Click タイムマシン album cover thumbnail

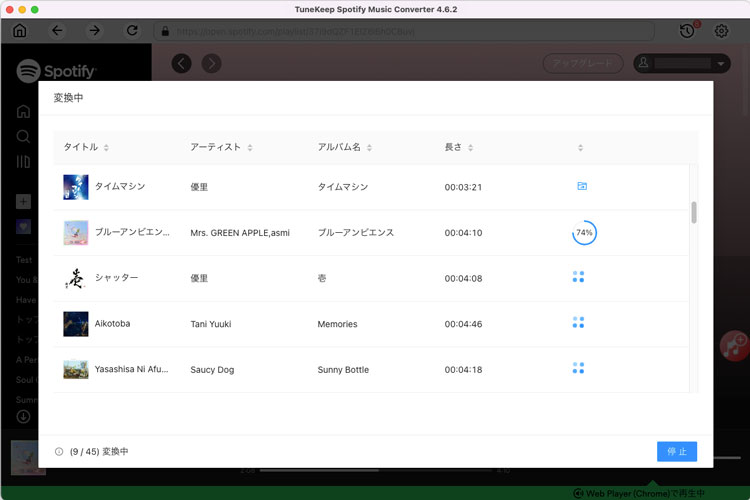(x=76, y=187)
